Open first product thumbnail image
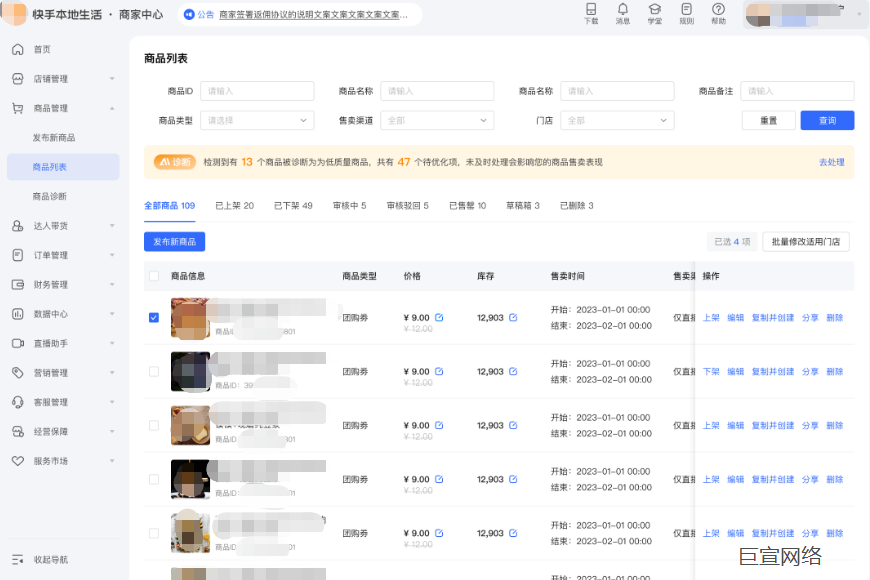This screenshot has height=580, width=870. pyautogui.click(x=190, y=318)
